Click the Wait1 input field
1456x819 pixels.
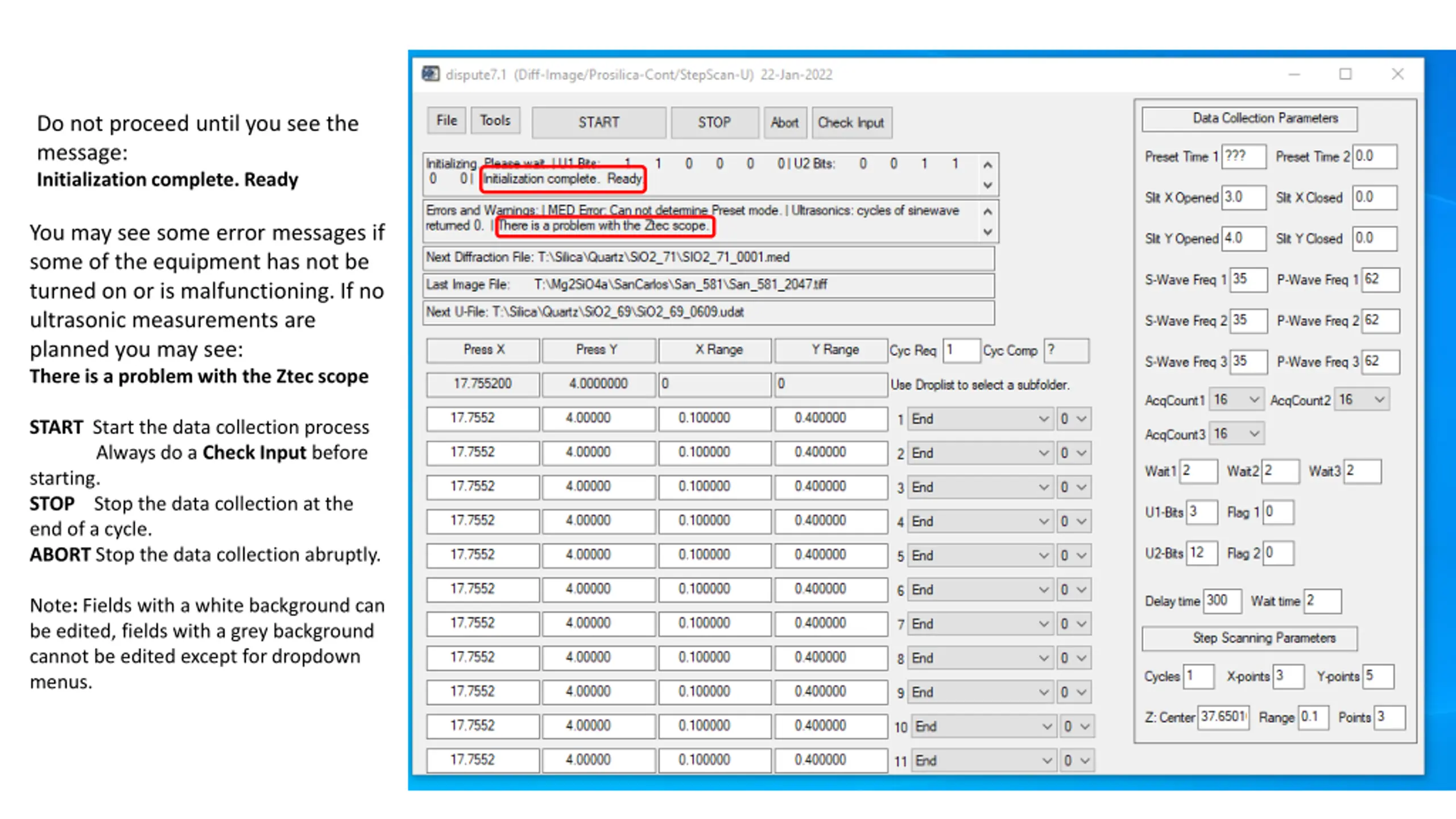tap(1198, 471)
